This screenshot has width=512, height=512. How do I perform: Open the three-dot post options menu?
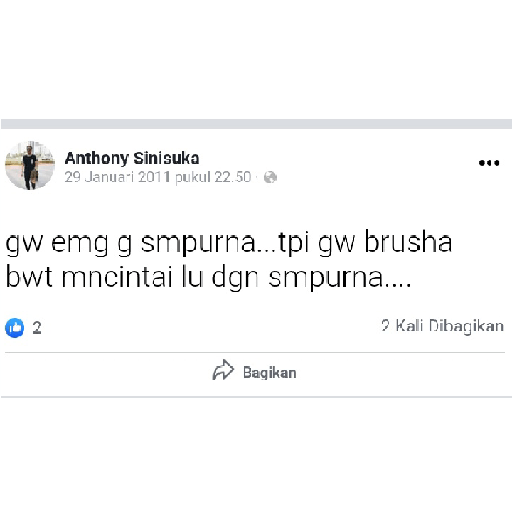click(x=489, y=163)
